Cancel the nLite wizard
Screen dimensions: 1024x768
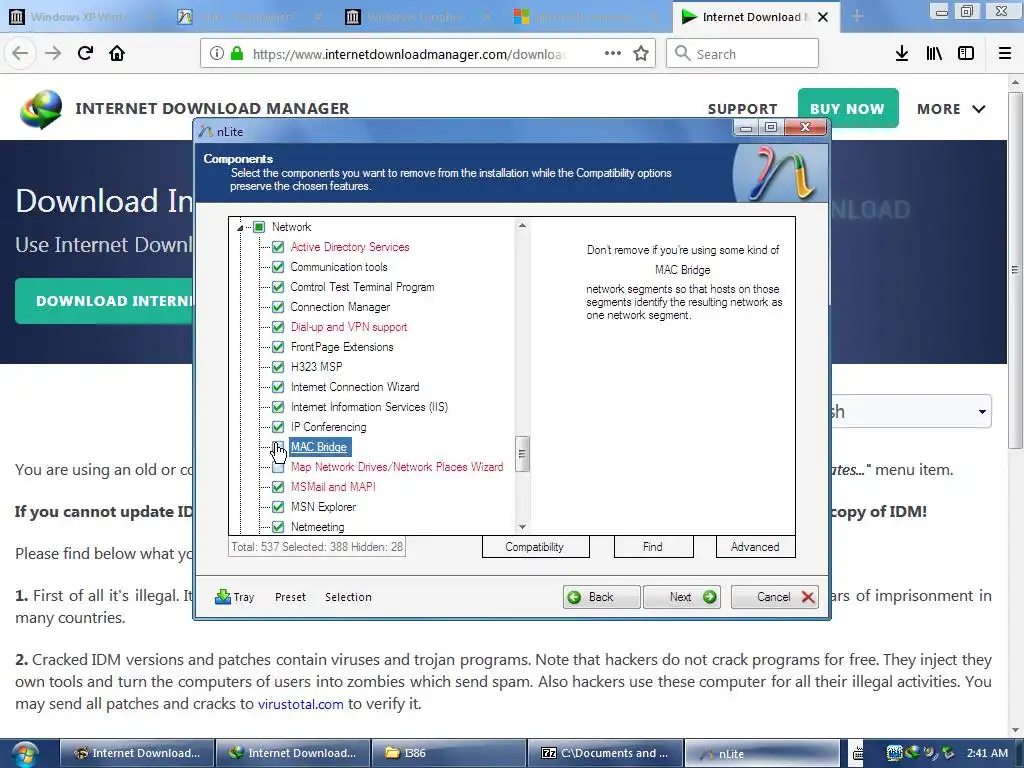click(x=775, y=597)
